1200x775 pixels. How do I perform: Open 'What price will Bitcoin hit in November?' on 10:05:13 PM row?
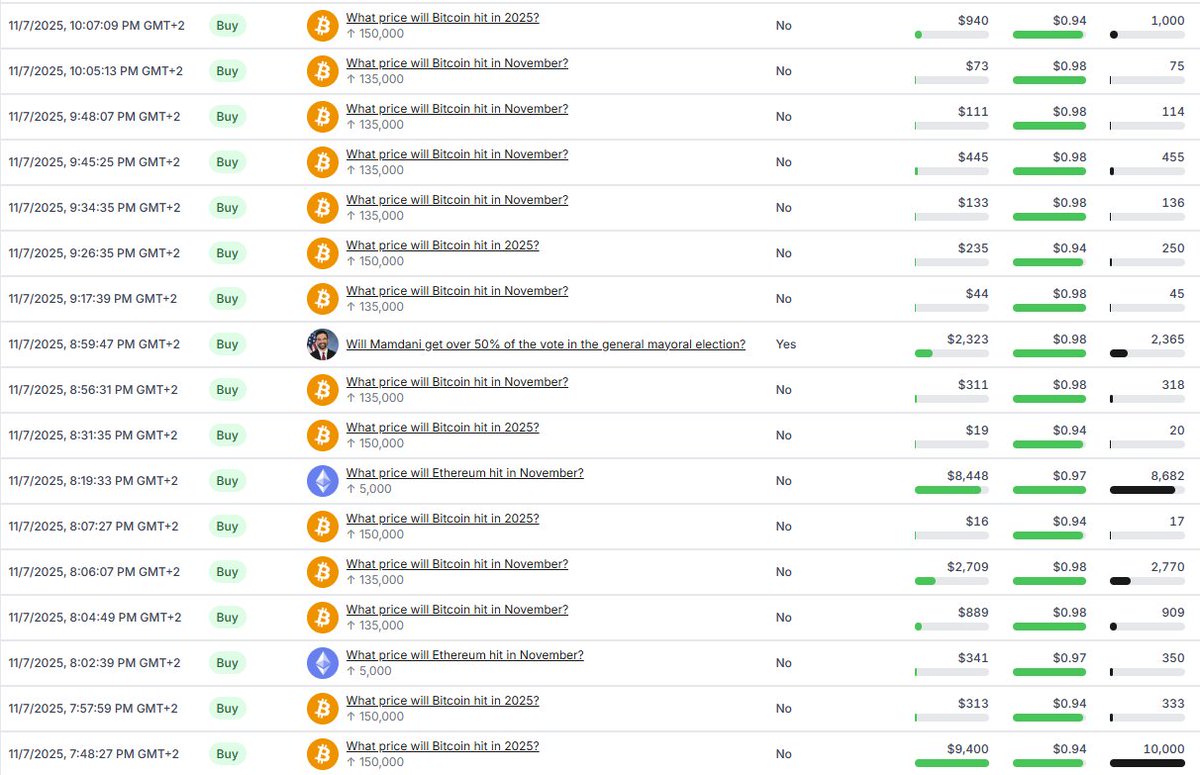coord(456,62)
